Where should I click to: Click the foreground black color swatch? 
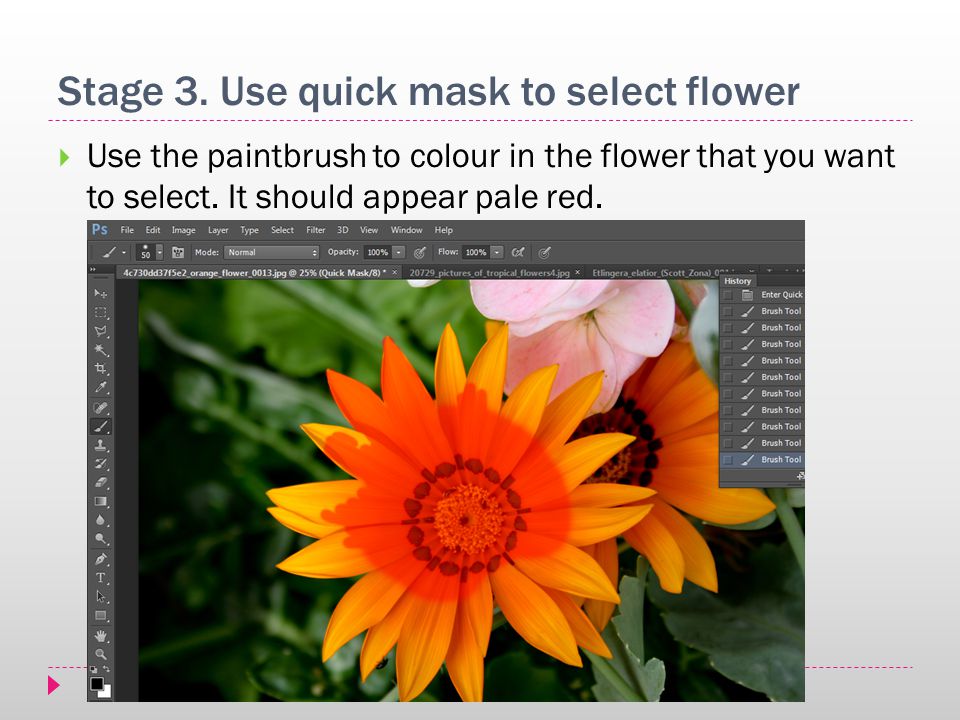[x=97, y=684]
